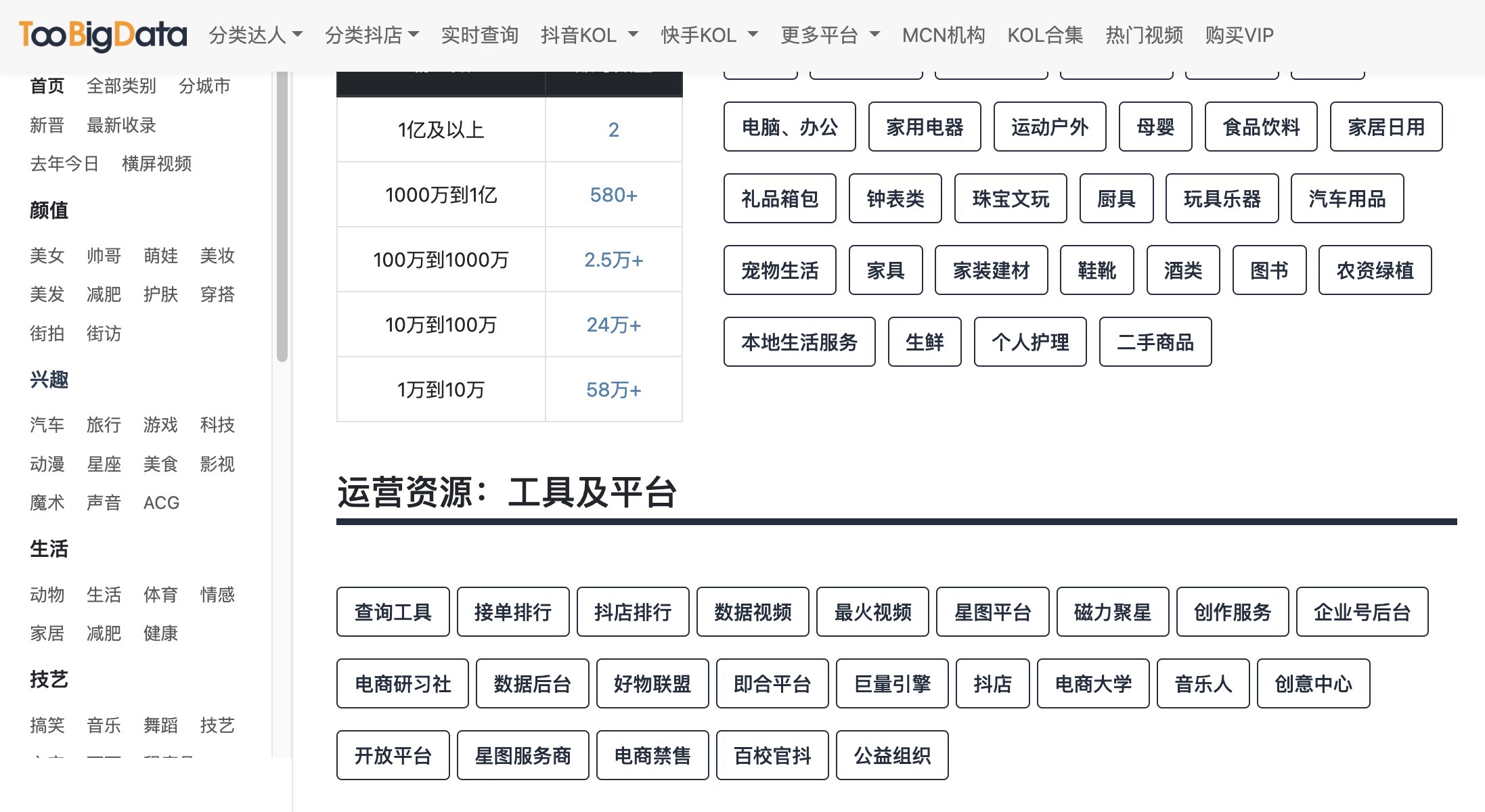Open the 分类抖店 dropdown
1485x812 pixels.
click(372, 35)
